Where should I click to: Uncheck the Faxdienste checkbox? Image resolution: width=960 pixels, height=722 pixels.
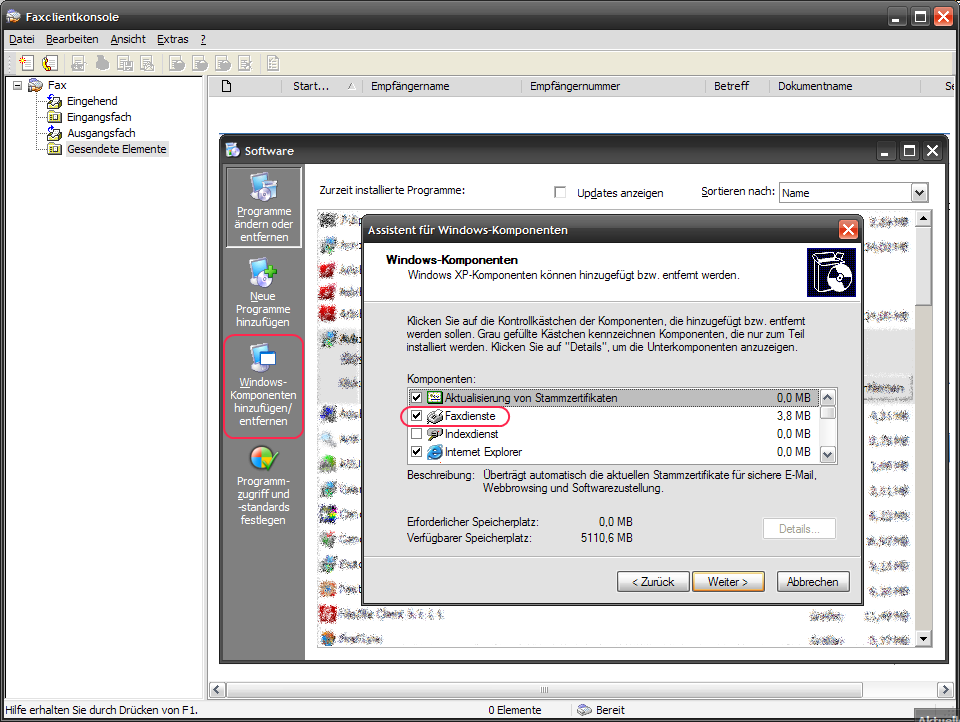tap(416, 416)
